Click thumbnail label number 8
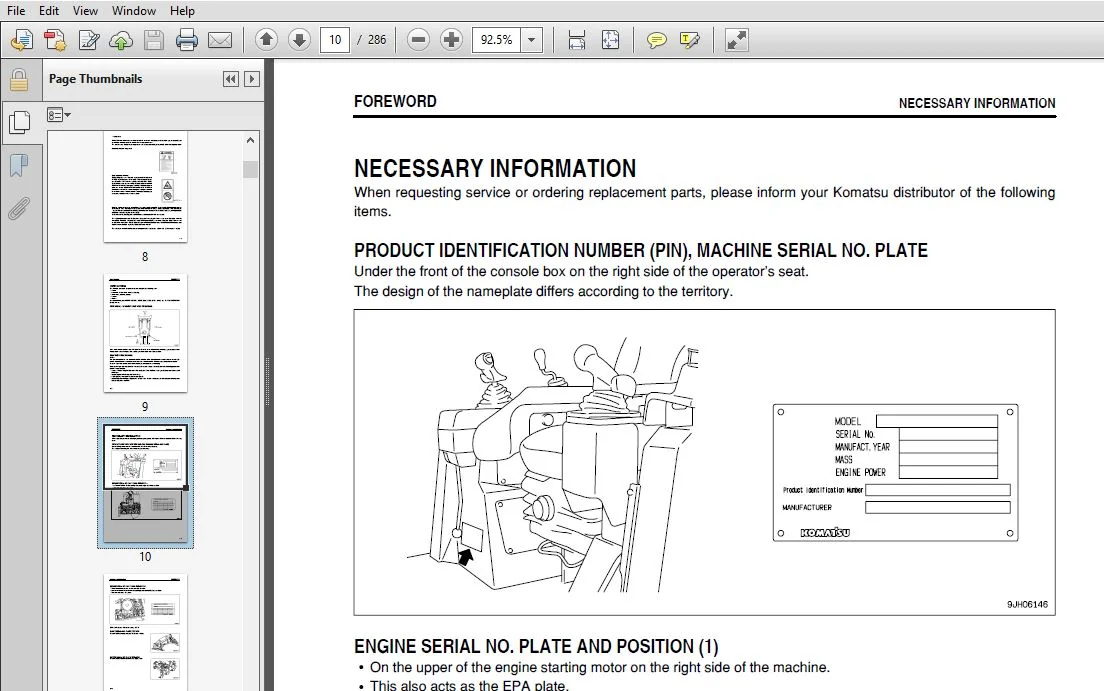This screenshot has height=691, width=1104. 145,256
